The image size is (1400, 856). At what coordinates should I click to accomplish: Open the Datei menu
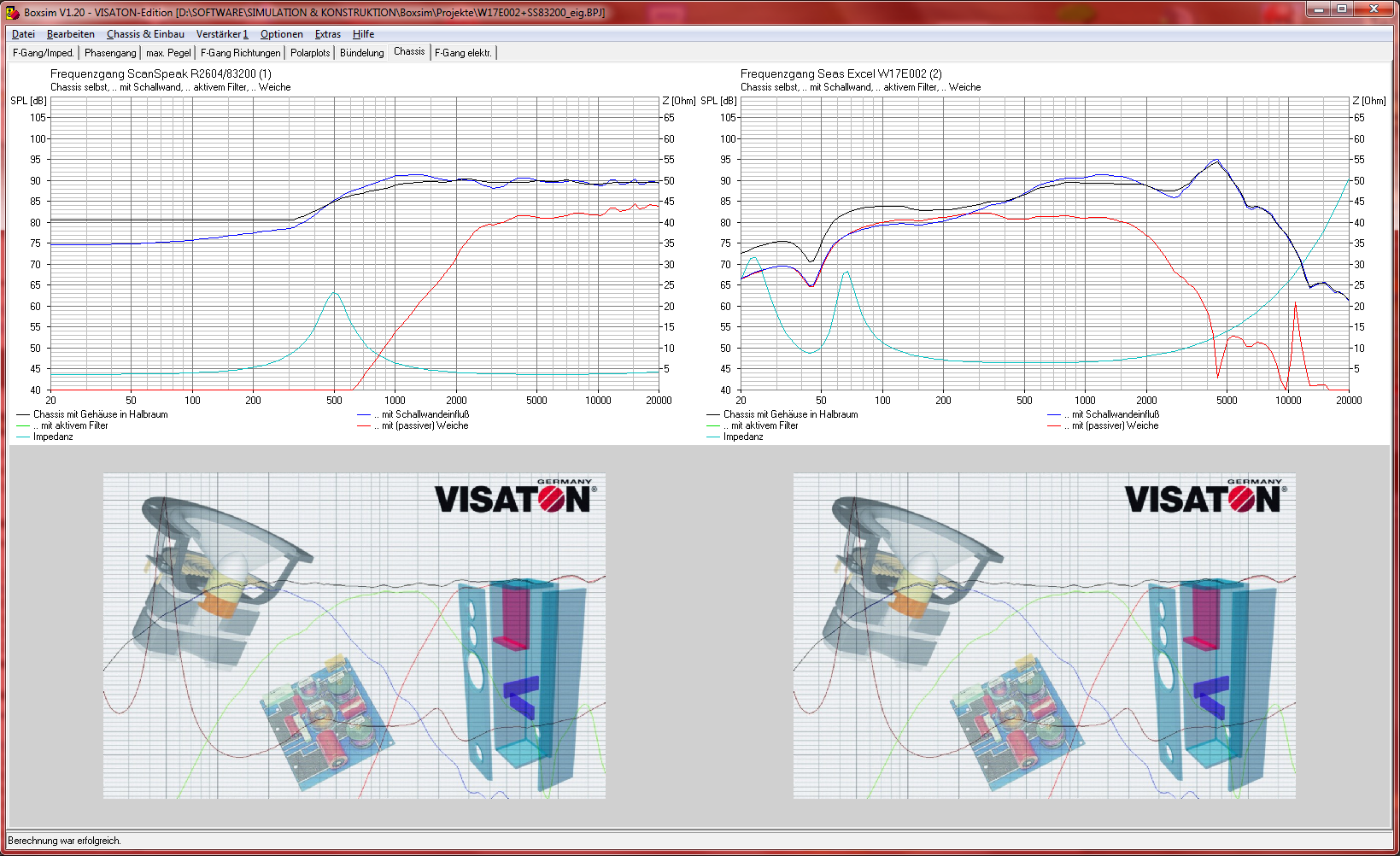(x=23, y=34)
